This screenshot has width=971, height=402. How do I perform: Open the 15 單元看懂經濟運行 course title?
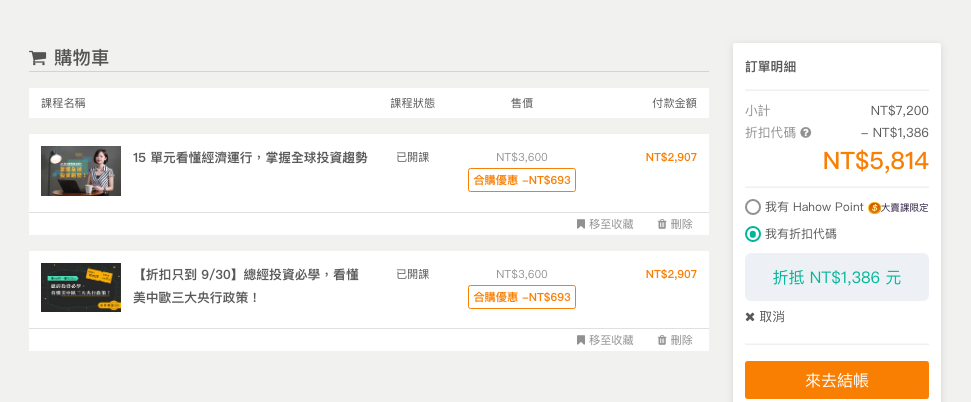[x=250, y=157]
